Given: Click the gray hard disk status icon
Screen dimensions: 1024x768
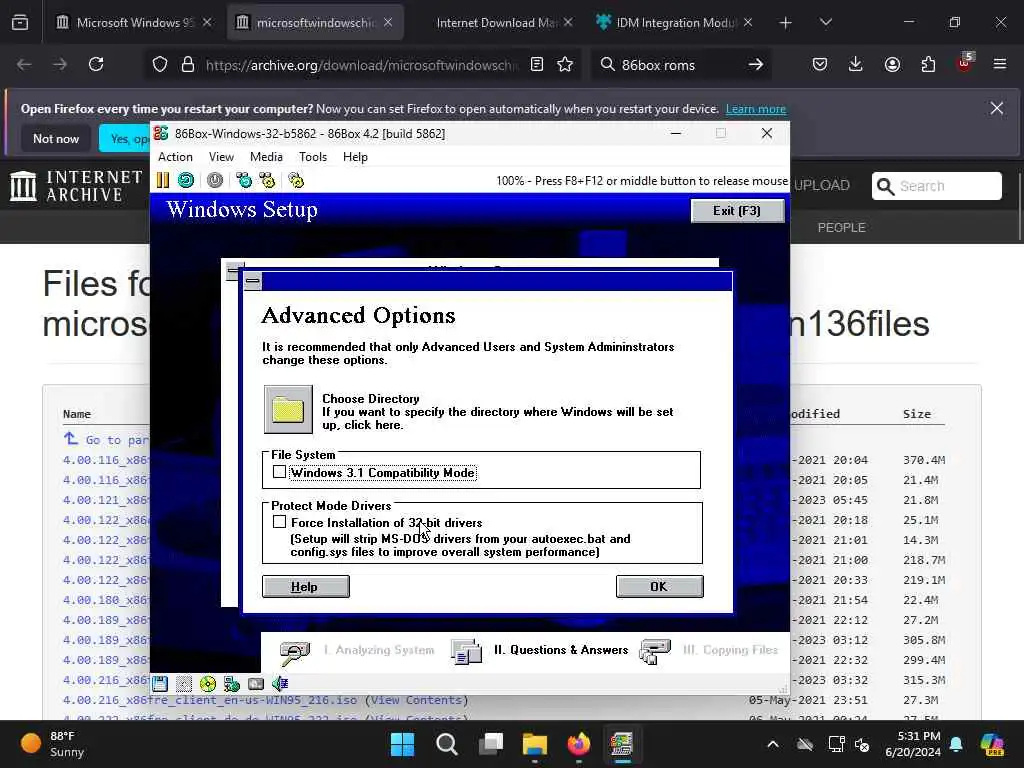Looking at the screenshot, I should tap(256, 684).
